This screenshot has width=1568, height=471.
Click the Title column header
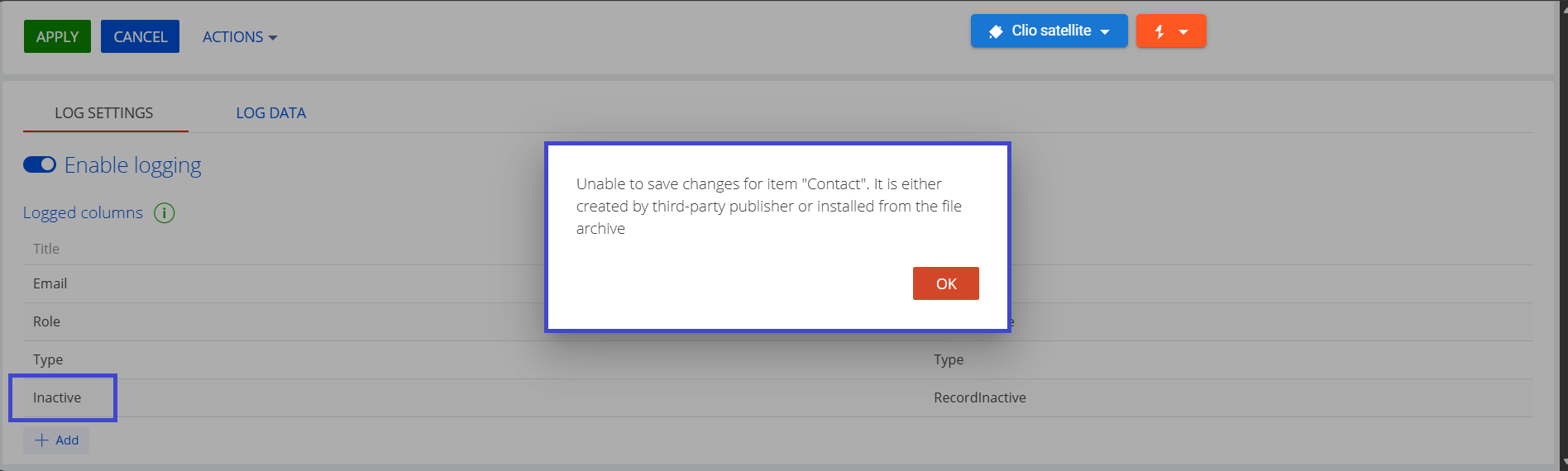46,249
